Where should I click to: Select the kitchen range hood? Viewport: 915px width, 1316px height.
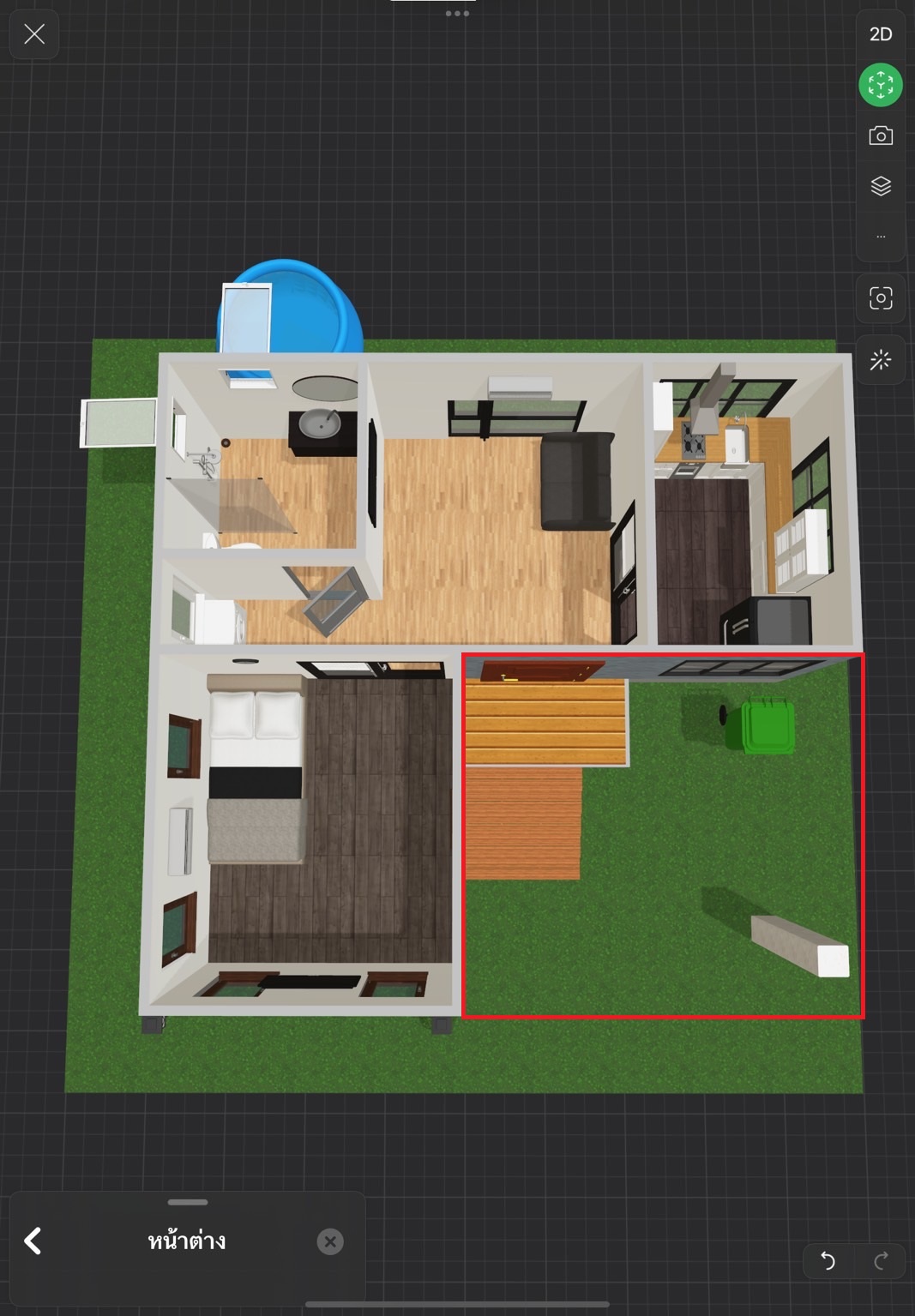point(715,397)
